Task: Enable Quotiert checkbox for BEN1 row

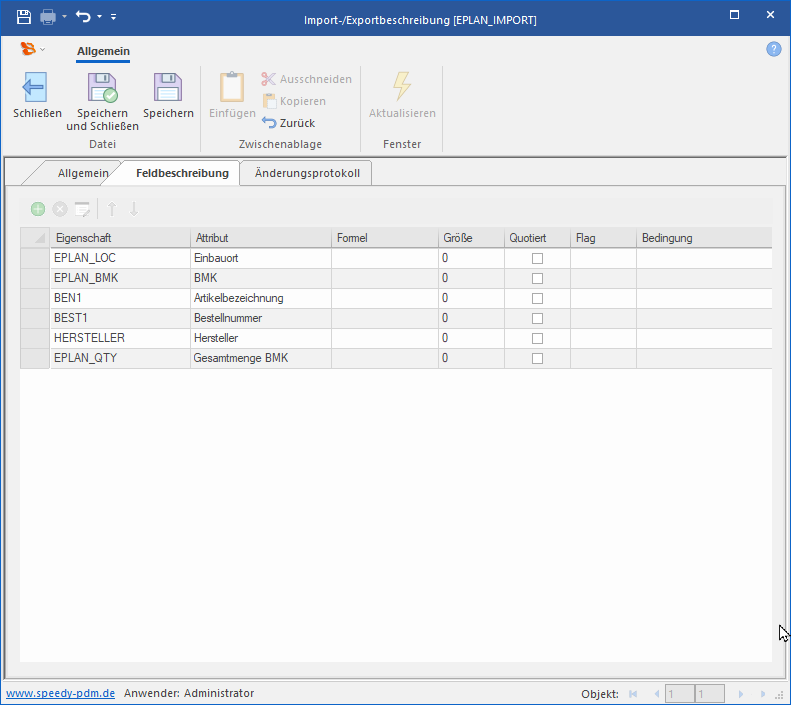Action: [x=537, y=298]
